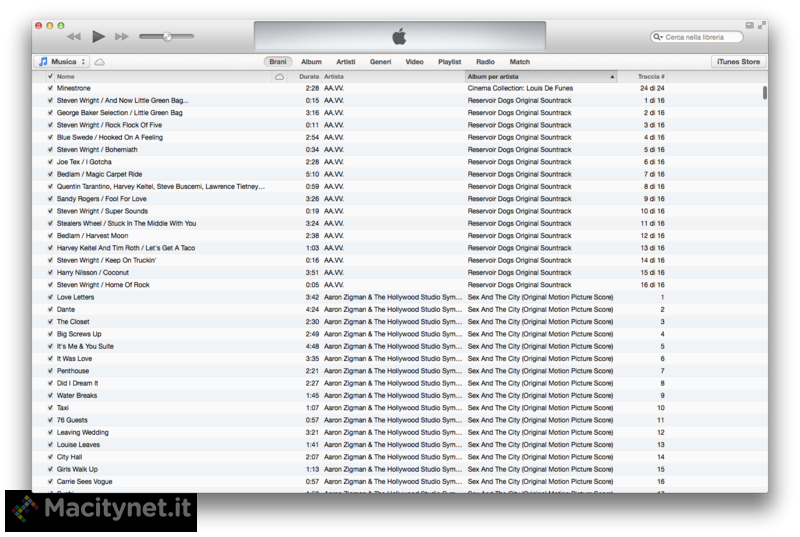Uncheck Bedlam / Magic Carpet Ride

pos(50,174)
